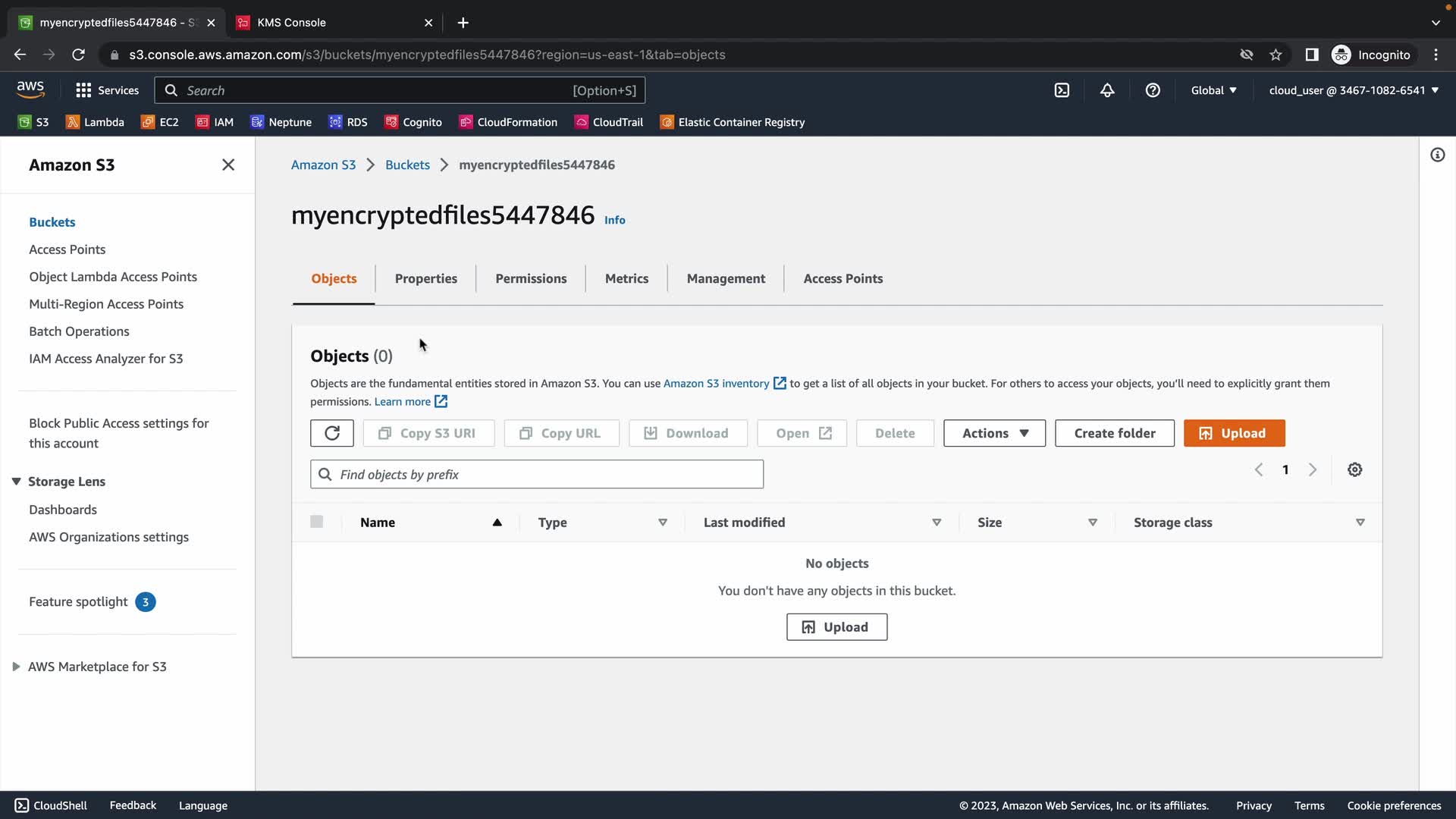The image size is (1456, 819).
Task: Click the orange Upload button
Action: point(1234,433)
